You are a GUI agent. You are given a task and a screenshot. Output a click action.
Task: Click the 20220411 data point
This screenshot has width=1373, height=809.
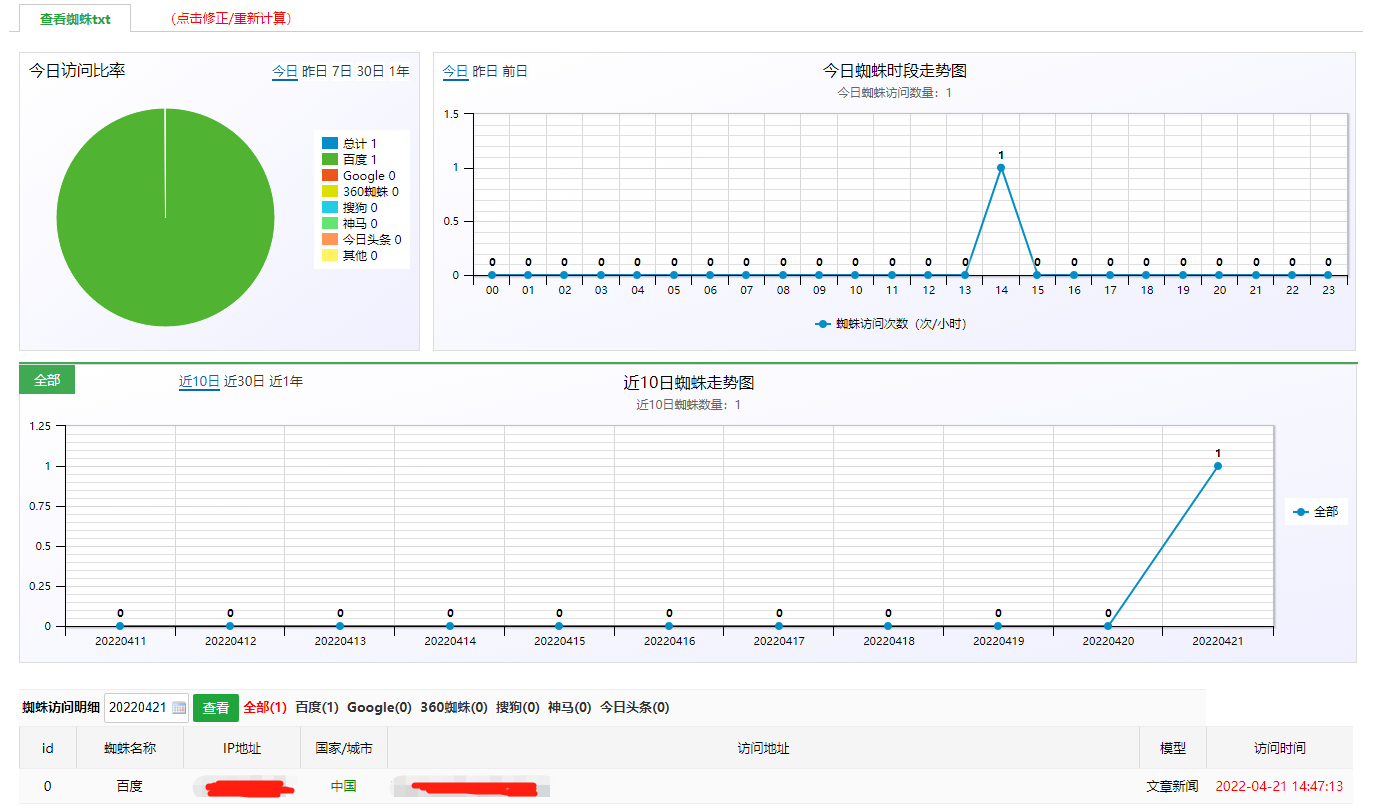click(x=120, y=626)
